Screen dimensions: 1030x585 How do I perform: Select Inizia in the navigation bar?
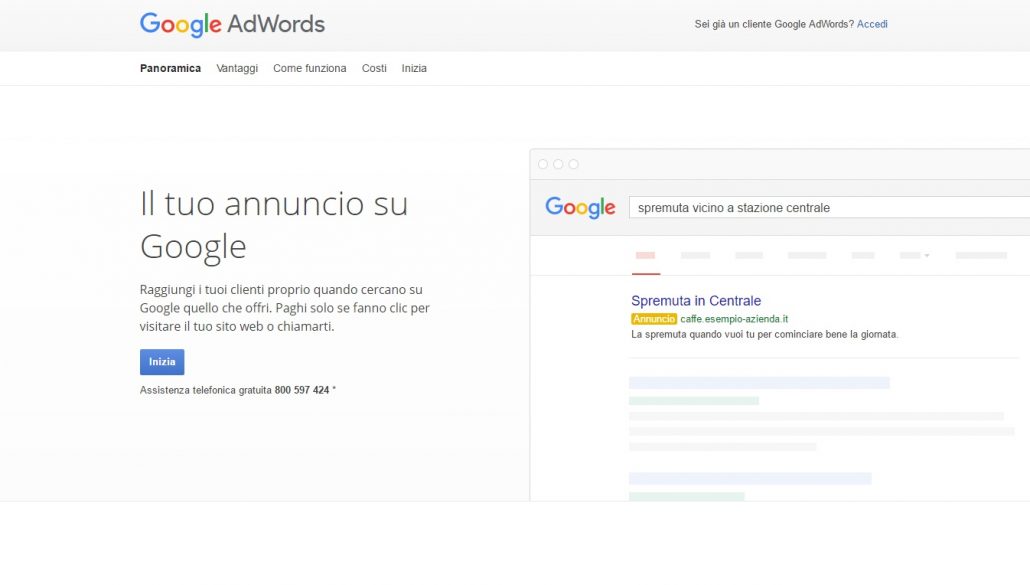click(414, 68)
